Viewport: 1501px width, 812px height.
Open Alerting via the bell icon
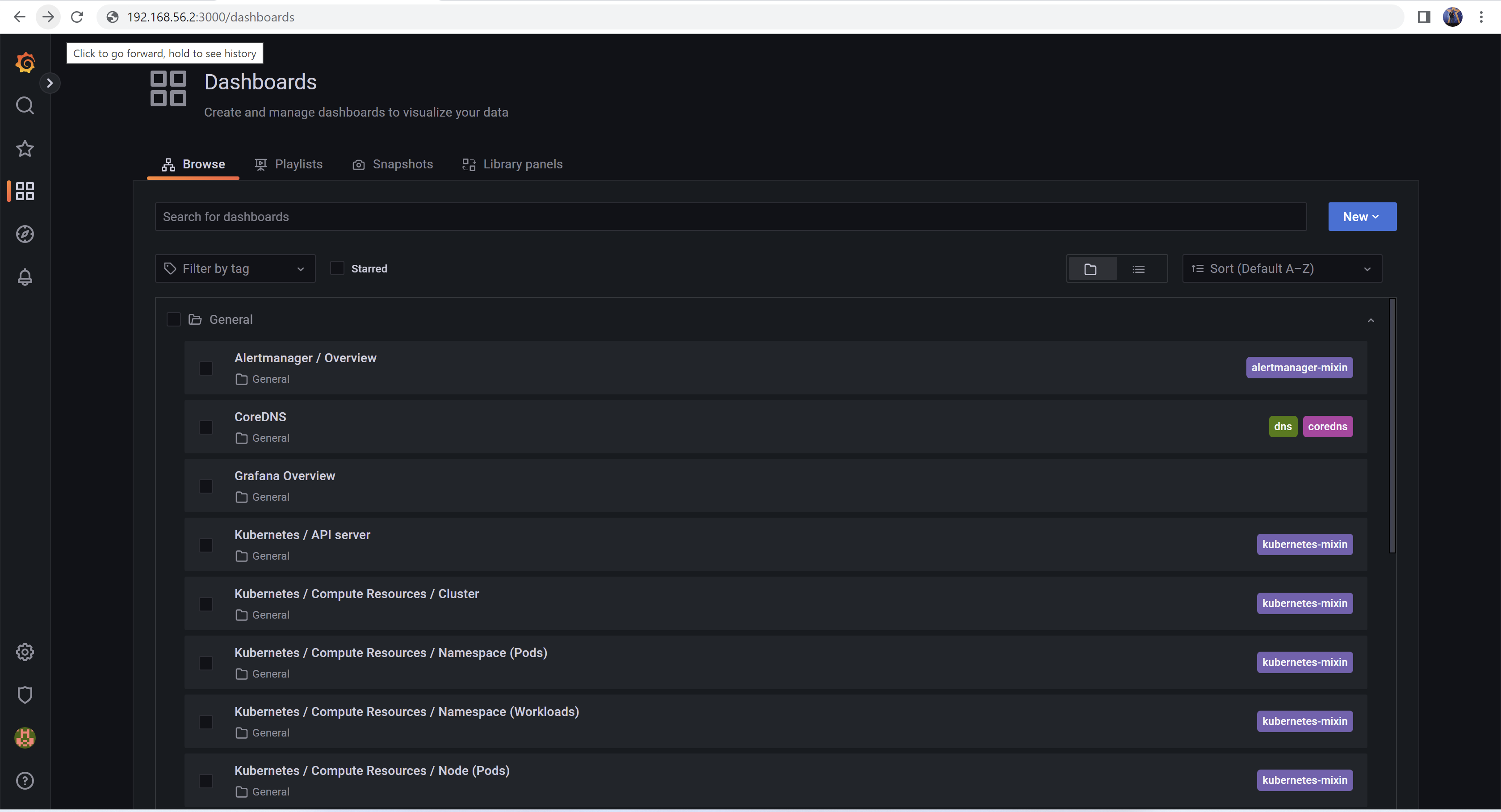tap(25, 276)
